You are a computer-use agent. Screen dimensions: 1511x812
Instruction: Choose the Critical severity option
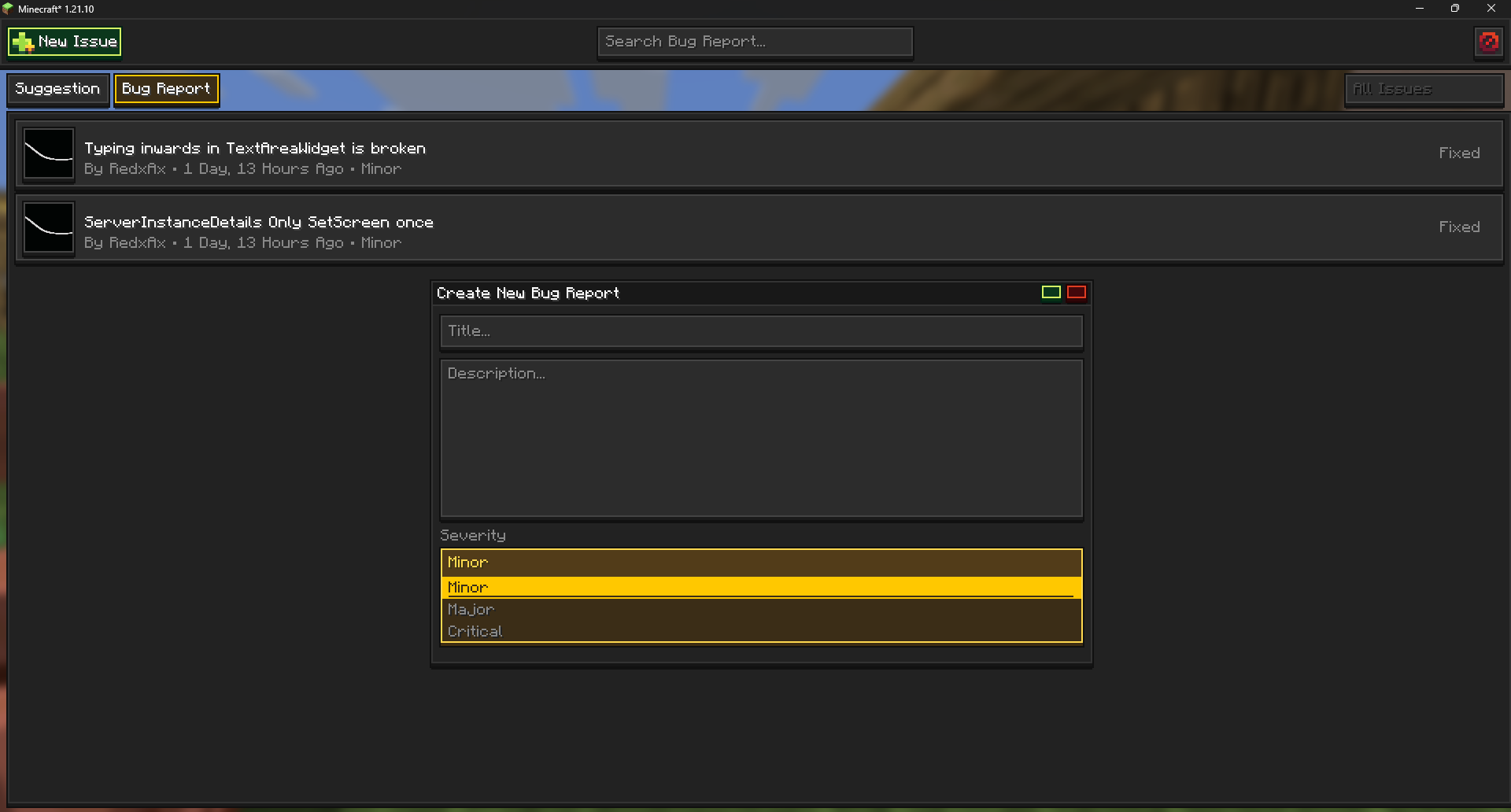762,632
